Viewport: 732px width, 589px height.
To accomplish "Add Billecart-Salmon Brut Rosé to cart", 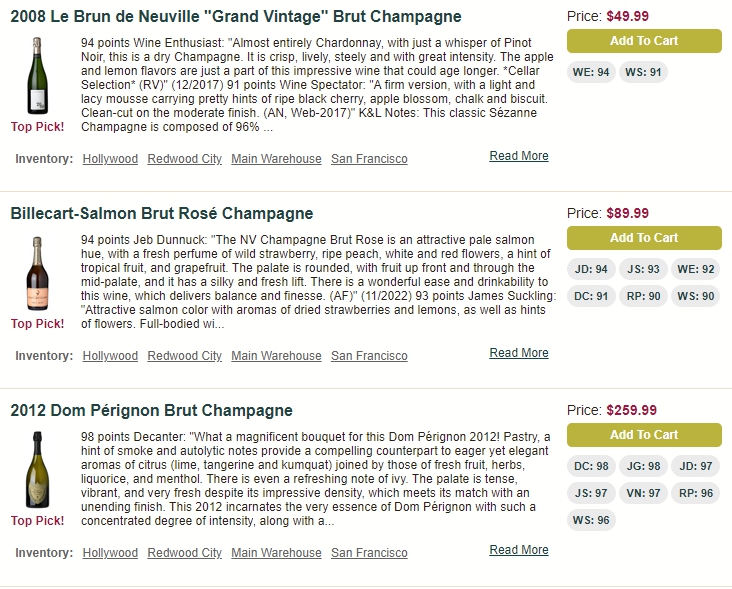I will (x=644, y=238).
